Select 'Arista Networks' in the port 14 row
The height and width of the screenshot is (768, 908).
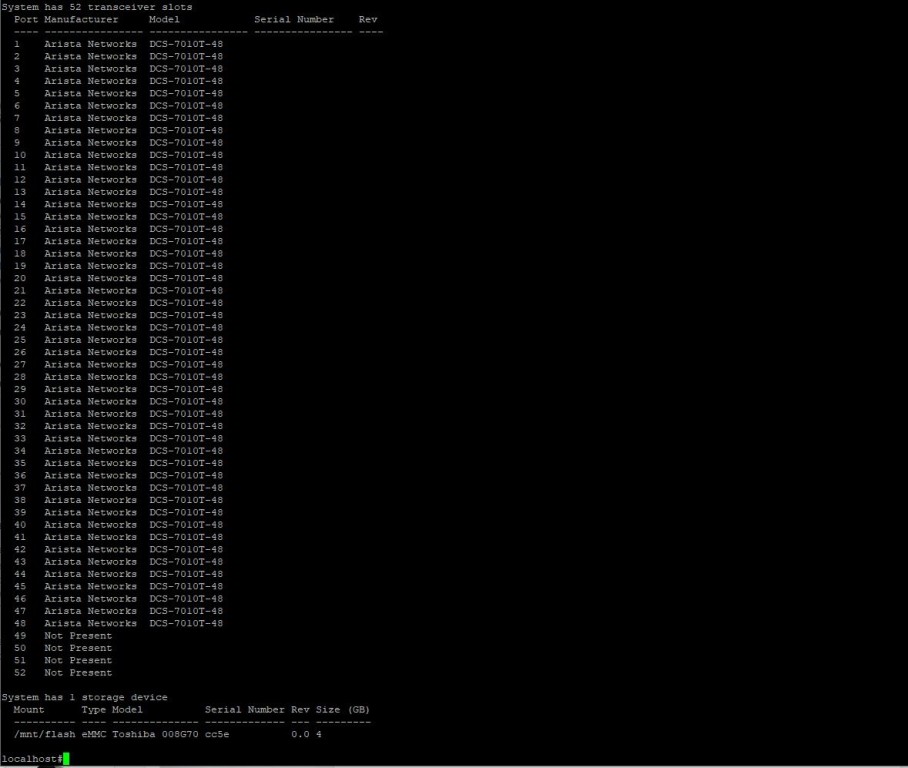90,204
